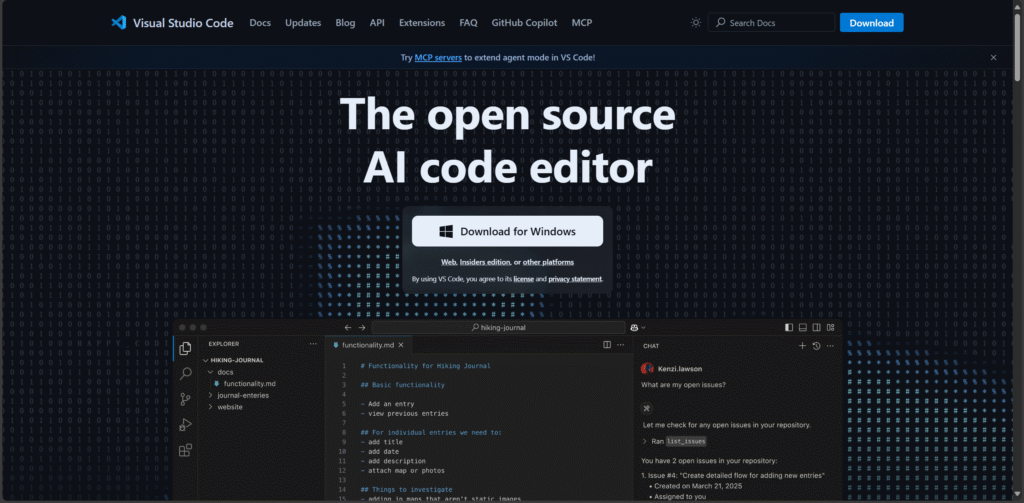Viewport: 1024px width, 503px height.
Task: Open the API navigation item
Action: [x=377, y=23]
